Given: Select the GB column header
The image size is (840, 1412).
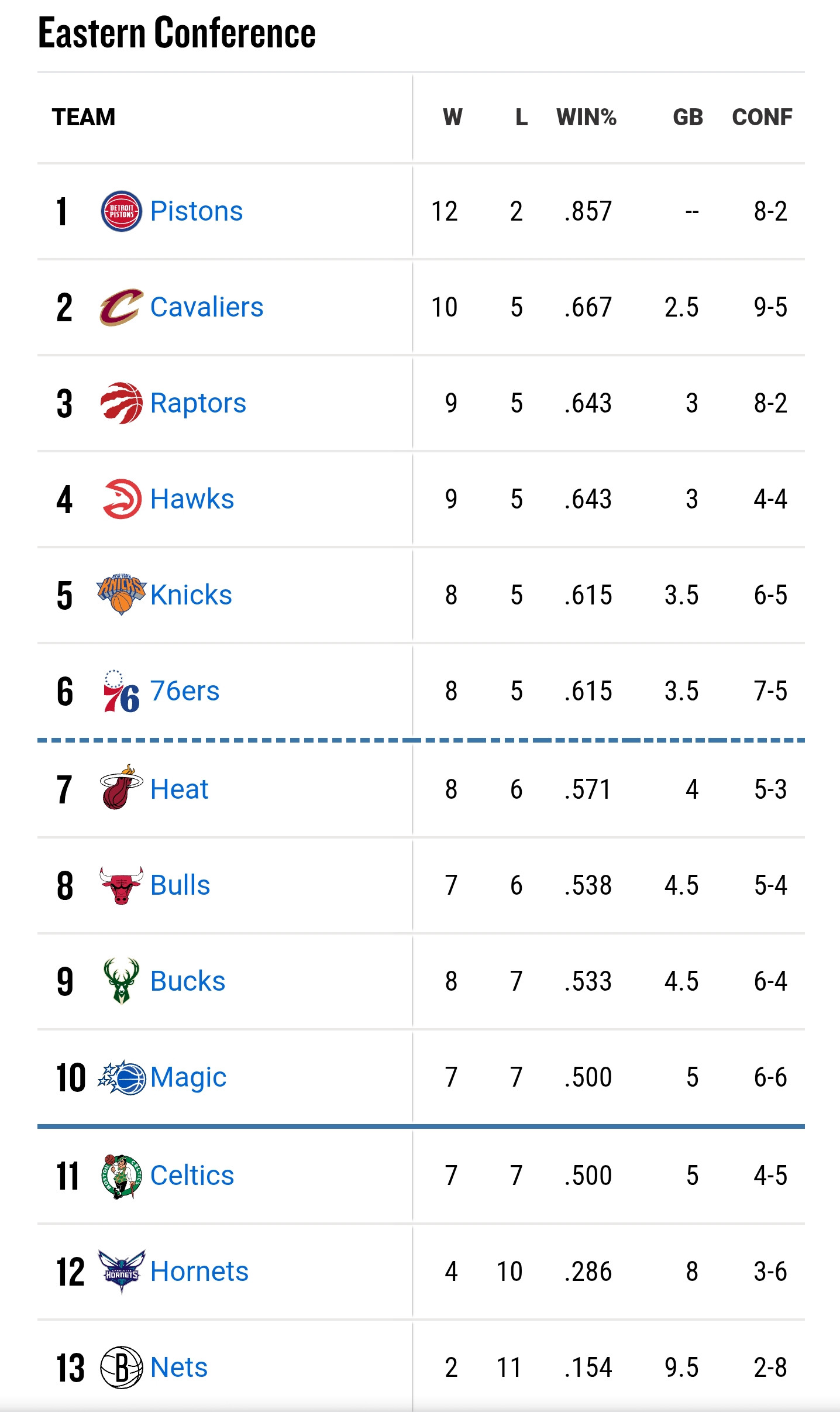Looking at the screenshot, I should coord(688,117).
